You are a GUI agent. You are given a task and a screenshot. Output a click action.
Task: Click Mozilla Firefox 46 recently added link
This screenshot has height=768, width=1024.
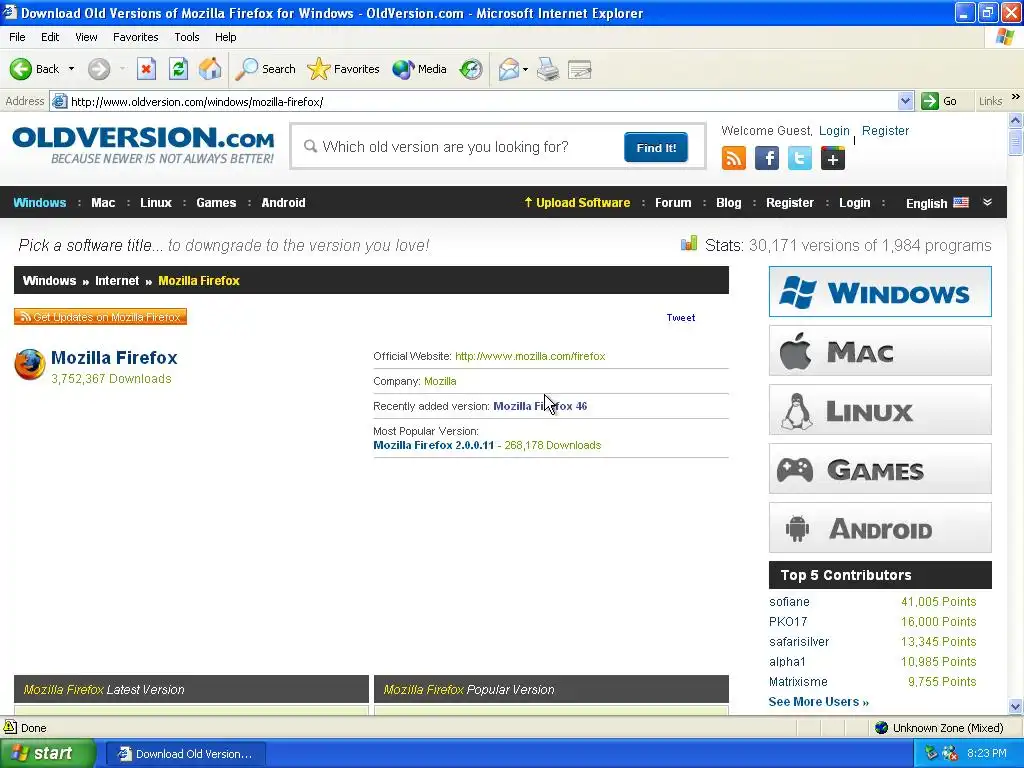(x=540, y=406)
